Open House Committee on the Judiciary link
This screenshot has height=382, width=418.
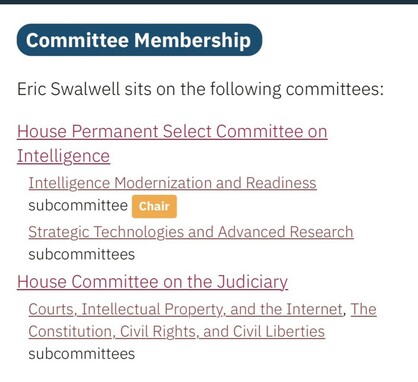click(x=152, y=282)
